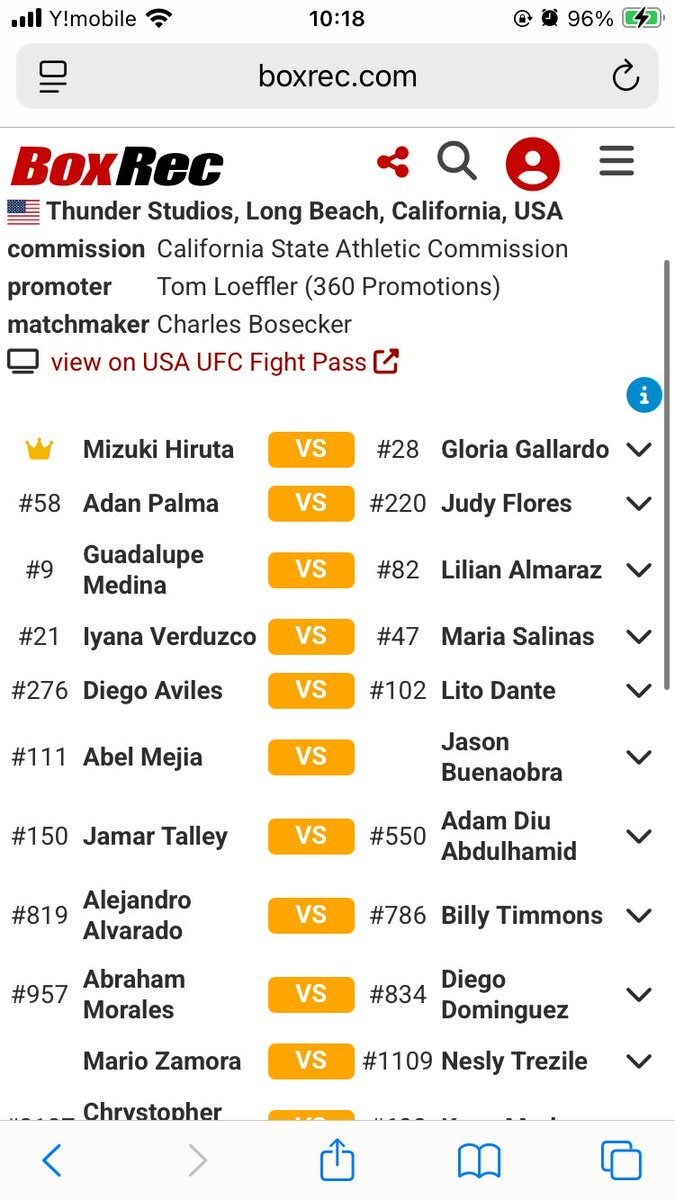Tap the BoxRec logo
Screen dimensions: 675x1200
[x=117, y=166]
